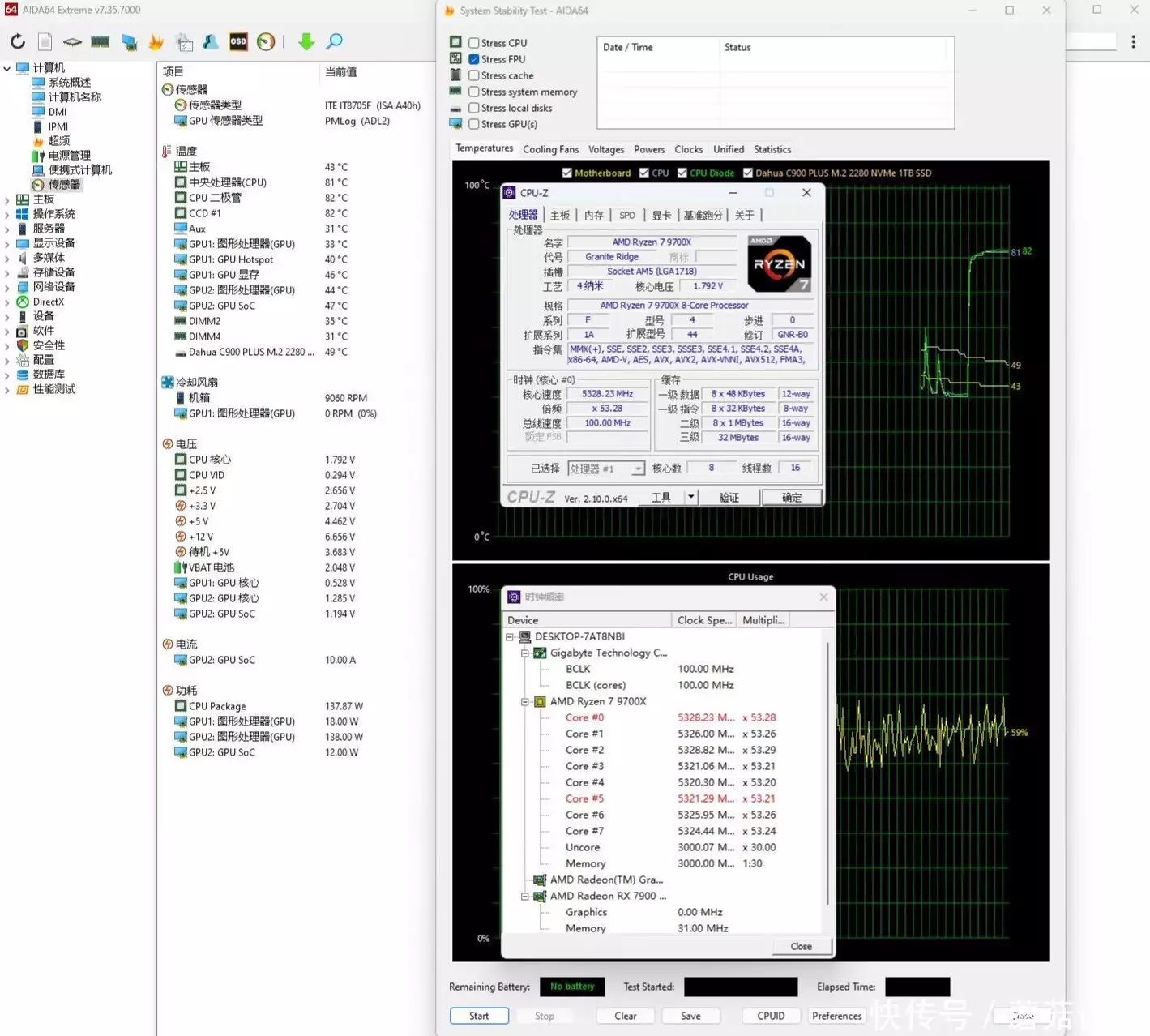Open the Report page icon

coord(45,41)
